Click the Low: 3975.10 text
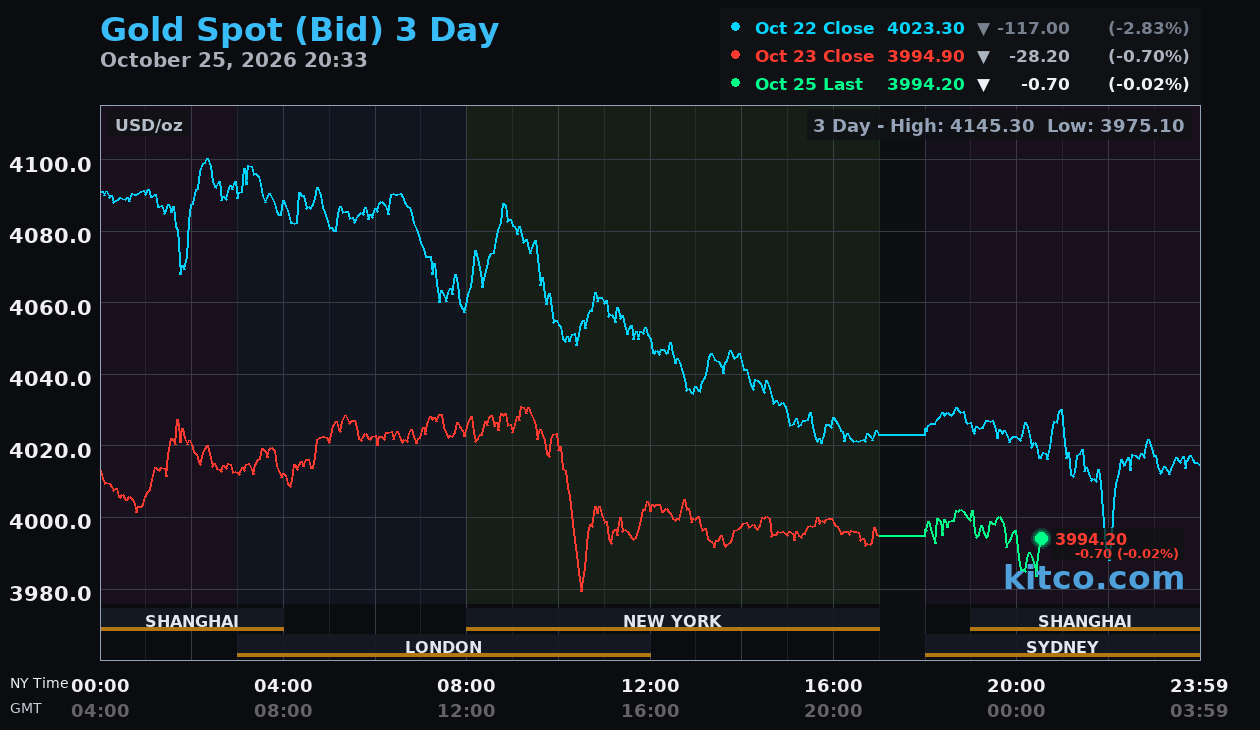Viewport: 1260px width, 730px height. (x=1115, y=125)
